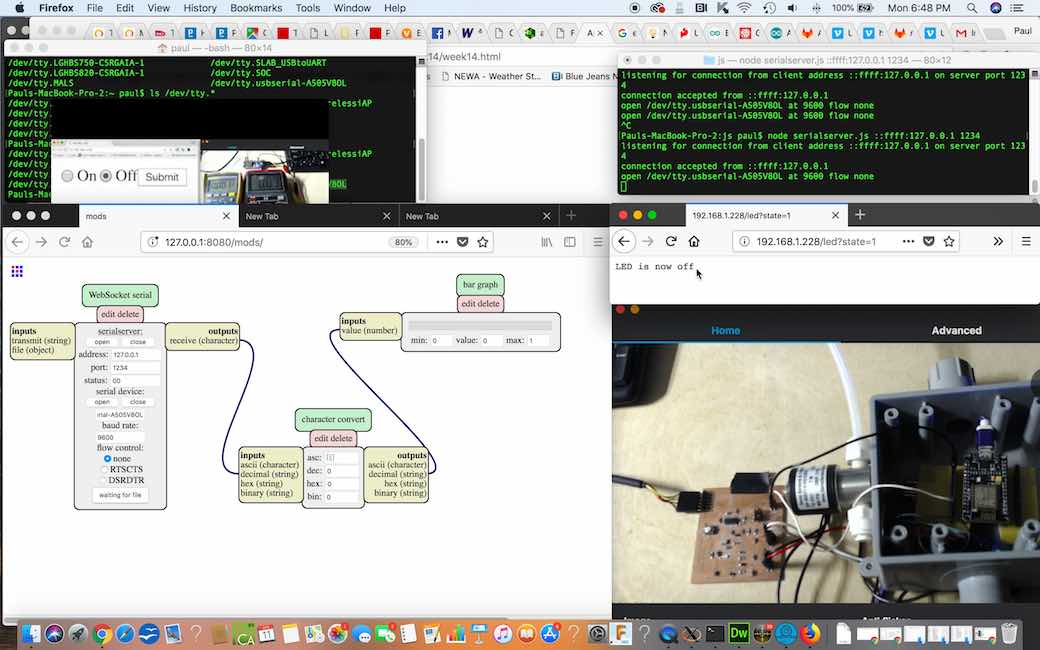1040x650 pixels.
Task: Open home in the 192.168.1.228 window
Action: click(694, 241)
